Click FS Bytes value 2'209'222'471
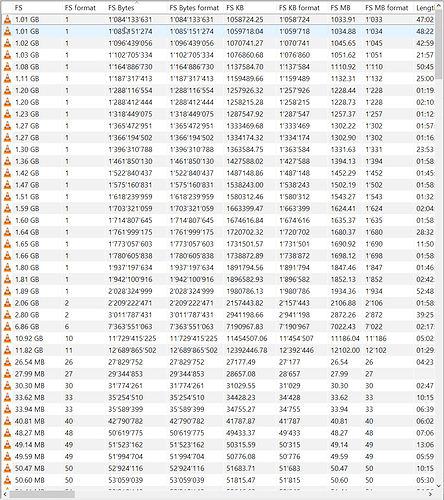The height and width of the screenshot is (500, 444). pyautogui.click(x=130, y=303)
